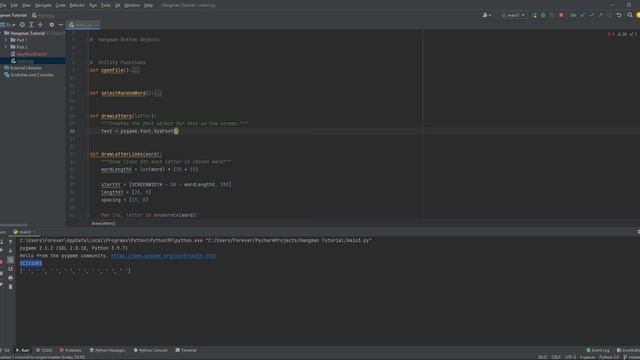This screenshot has height=360, width=640.
Task: Select the open editor file tab
Action: point(83,25)
